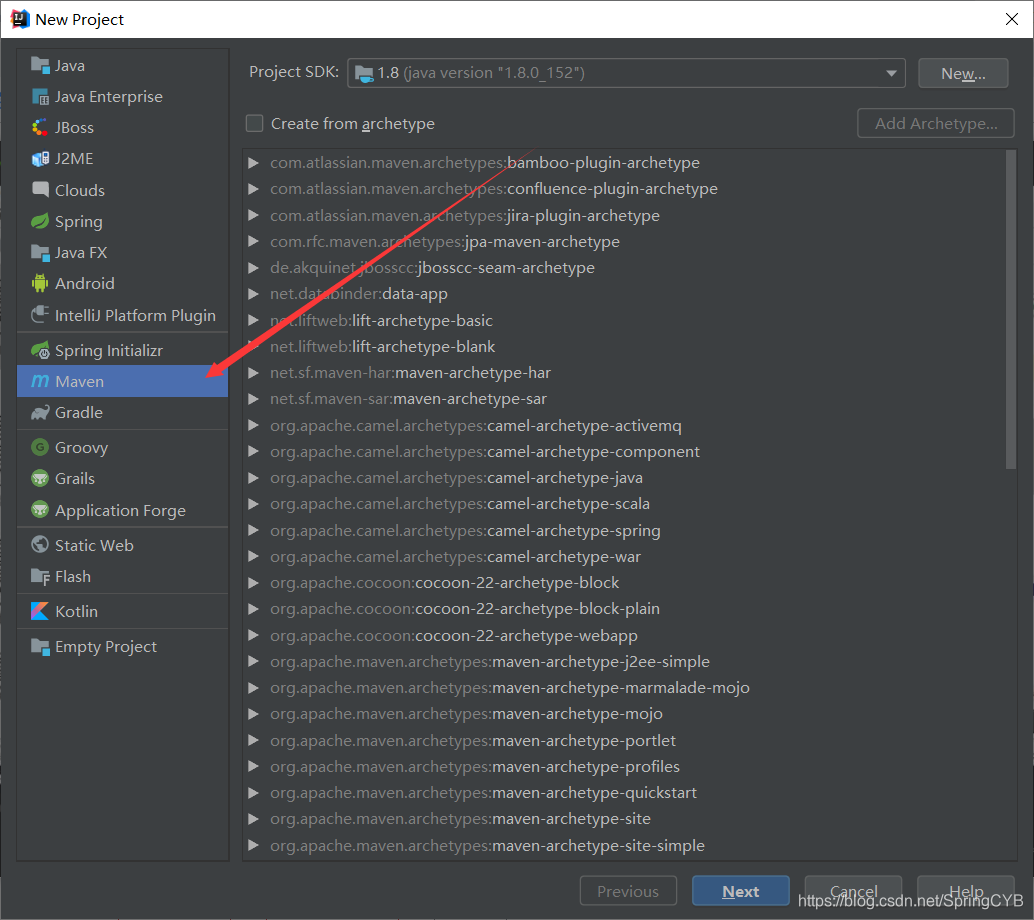Select the Empty Project label
The width and height of the screenshot is (1034, 920).
(x=106, y=647)
